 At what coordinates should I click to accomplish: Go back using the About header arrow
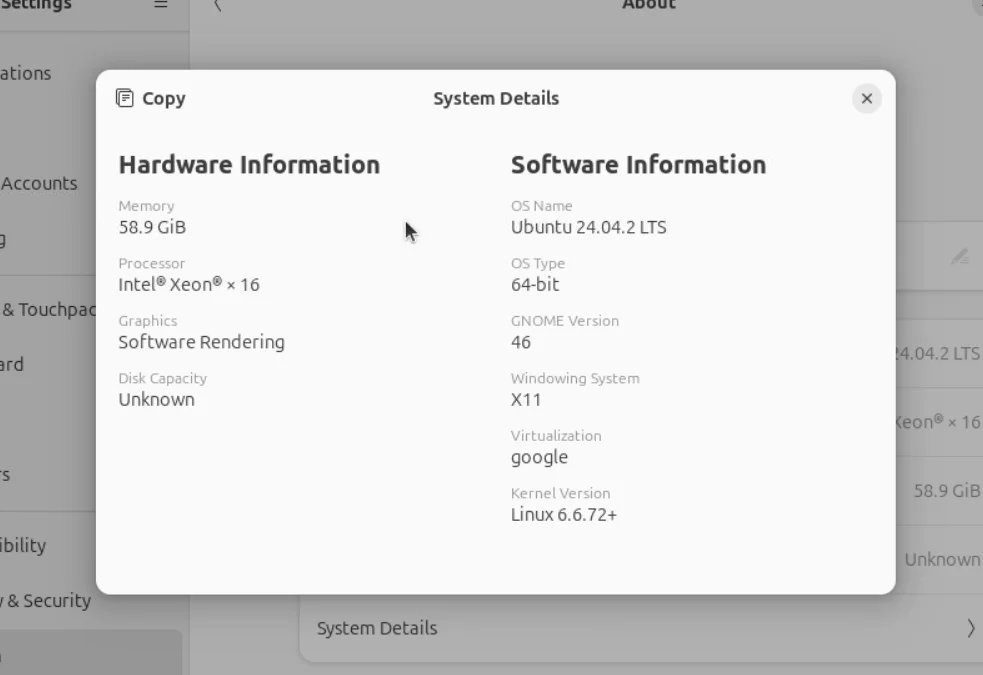coord(218,5)
